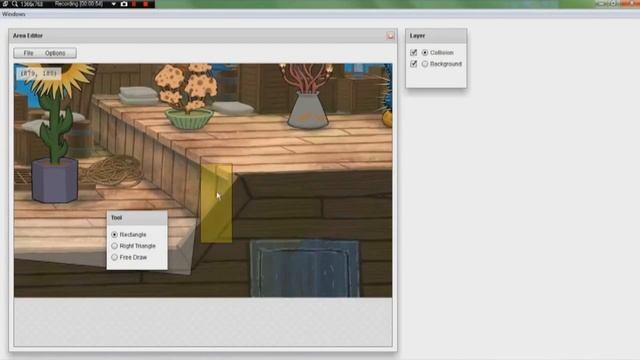This screenshot has height=360, width=640.
Task: Close the Area Editor internal window
Action: (x=390, y=36)
